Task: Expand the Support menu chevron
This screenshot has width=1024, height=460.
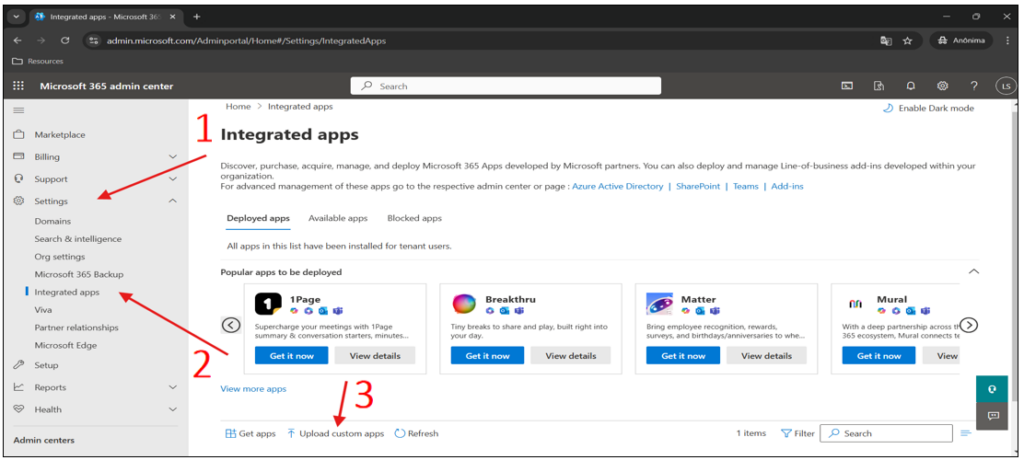Action: [172, 178]
